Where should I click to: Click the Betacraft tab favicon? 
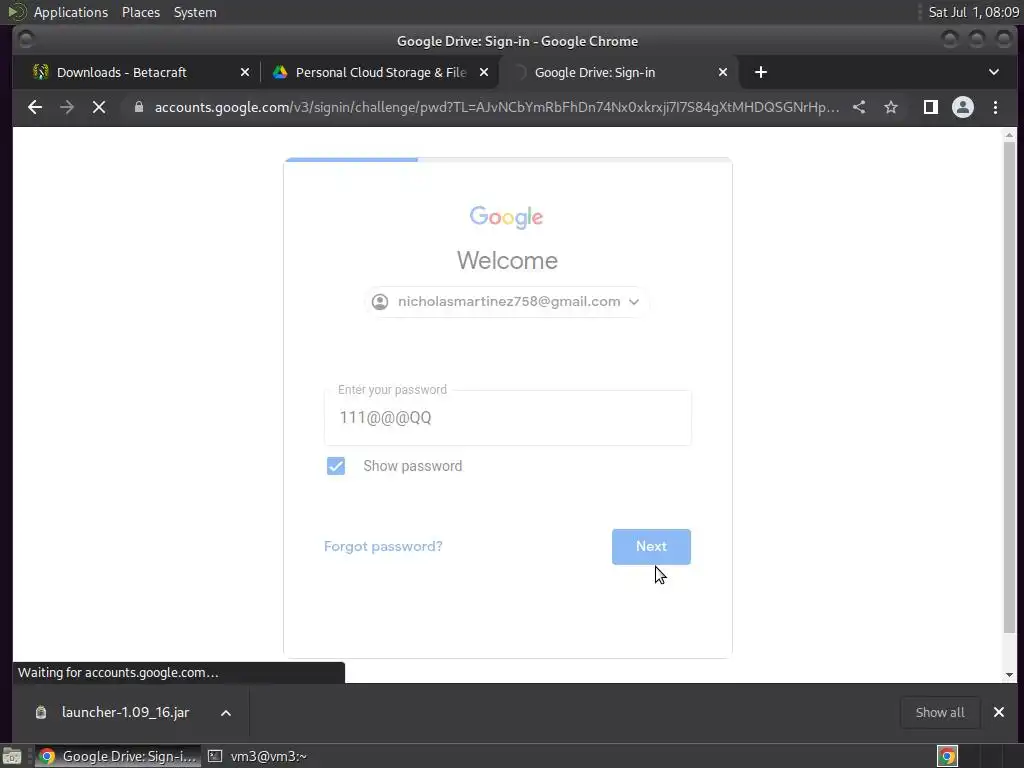click(40, 72)
